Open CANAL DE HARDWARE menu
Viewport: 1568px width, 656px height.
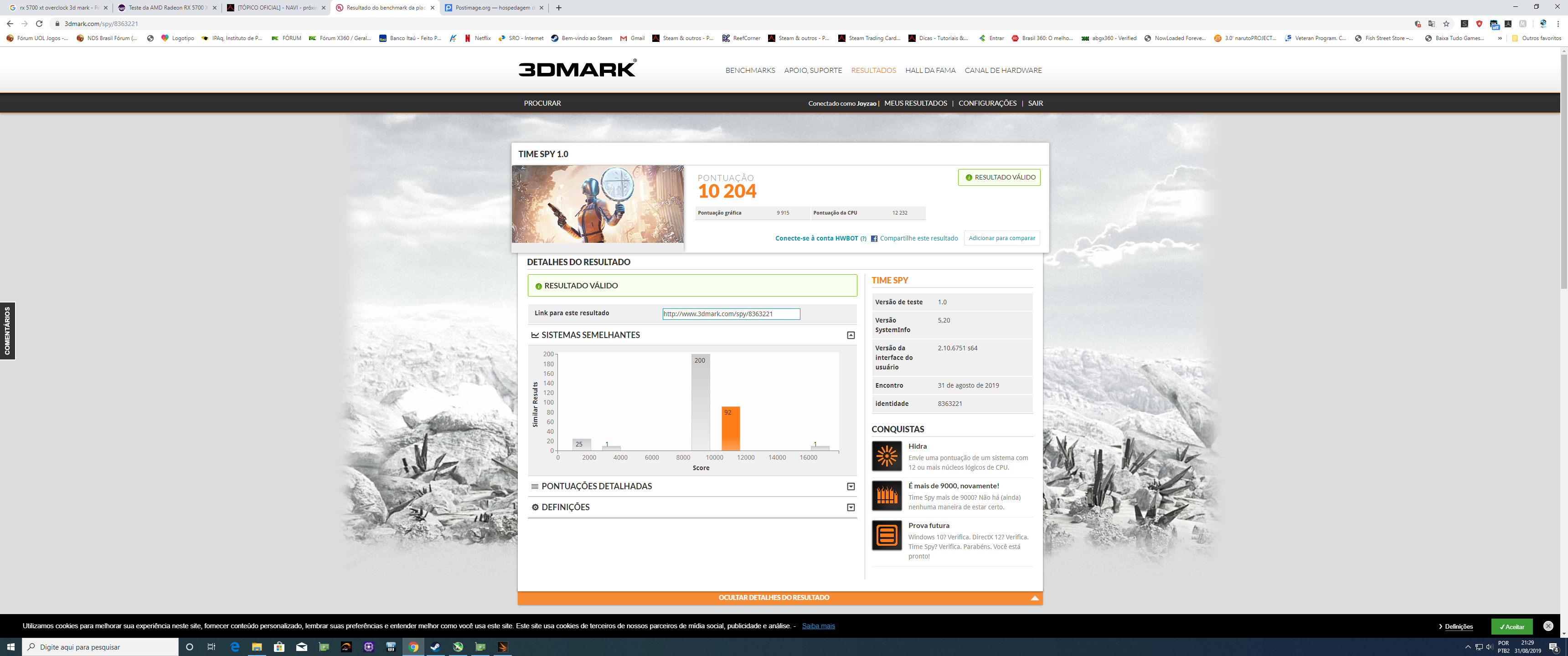(x=1002, y=71)
